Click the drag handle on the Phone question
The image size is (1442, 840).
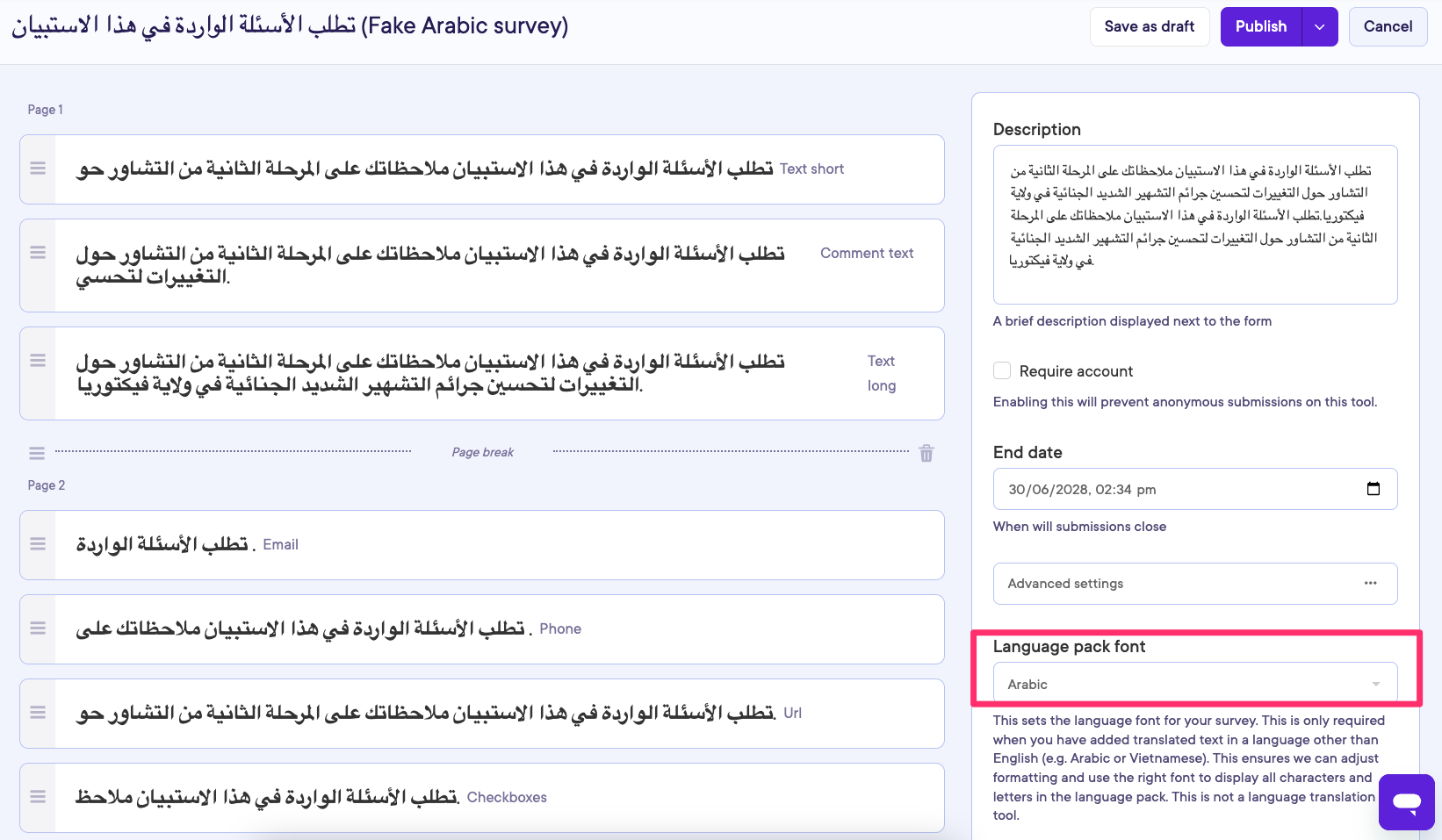click(x=37, y=628)
